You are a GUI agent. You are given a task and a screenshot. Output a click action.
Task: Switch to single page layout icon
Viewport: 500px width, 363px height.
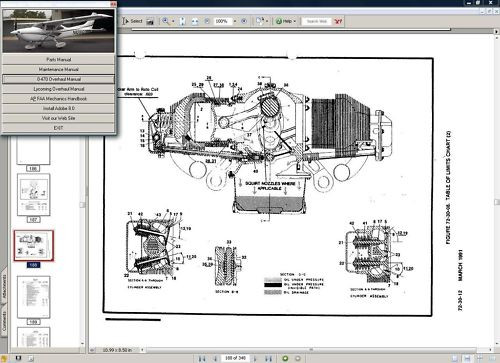tap(455, 359)
